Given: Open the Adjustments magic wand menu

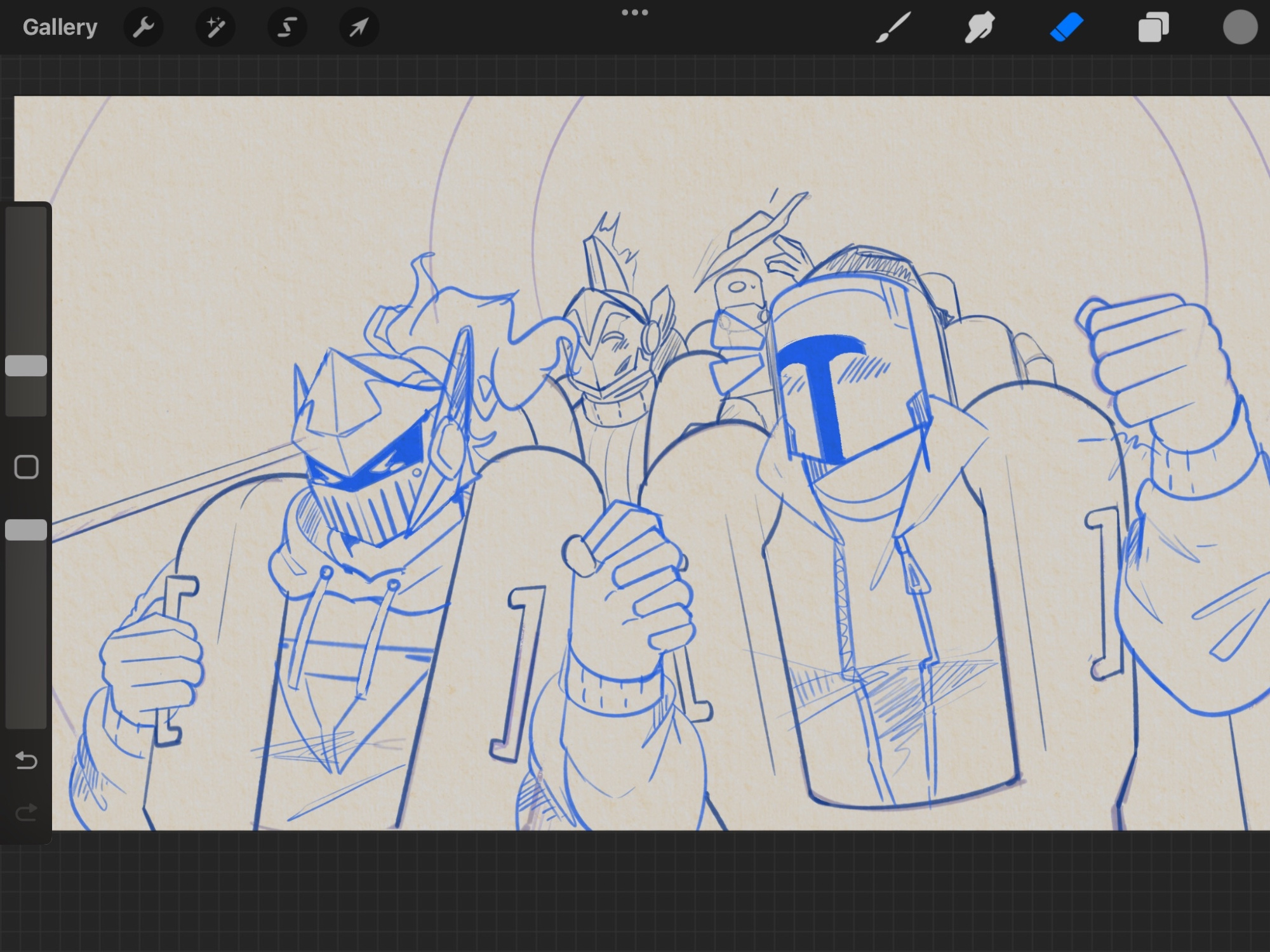Looking at the screenshot, I should pyautogui.click(x=215, y=27).
